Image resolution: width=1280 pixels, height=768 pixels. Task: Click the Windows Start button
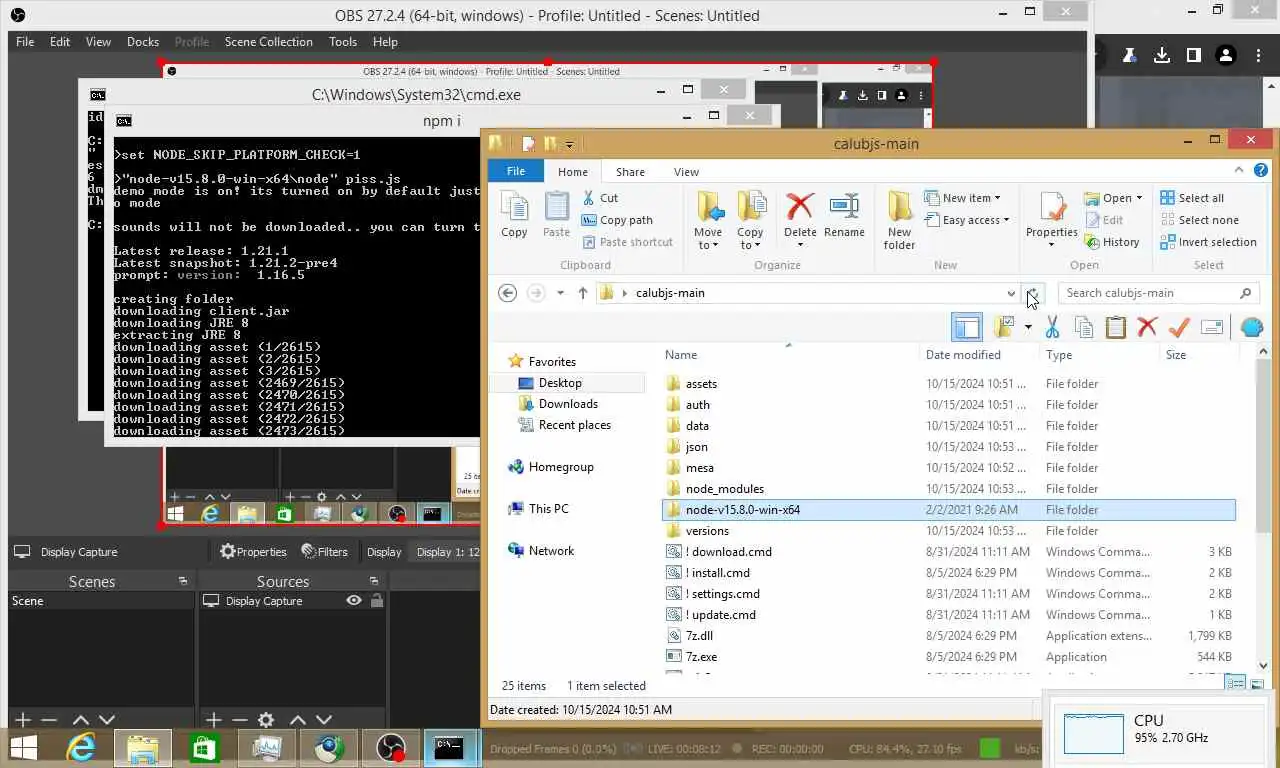[x=23, y=747]
